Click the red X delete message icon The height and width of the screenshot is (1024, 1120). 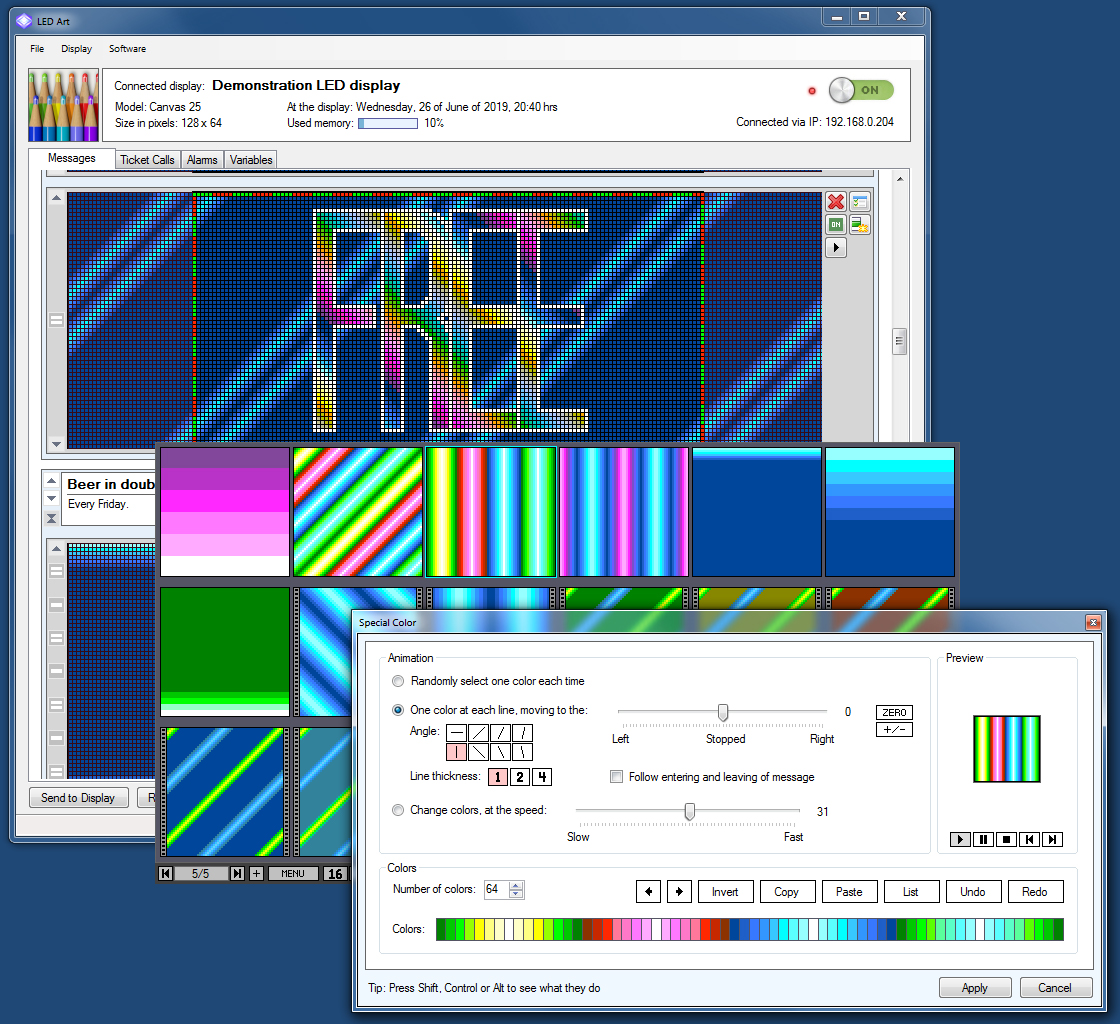[836, 202]
